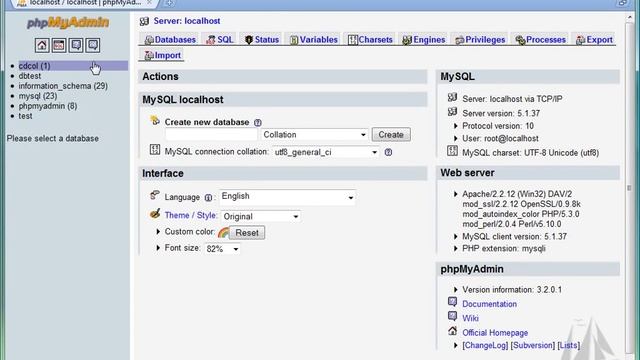Open SQL documentation icon in sidebar
Image resolution: width=640 pixels, height=360 pixels.
(x=93, y=45)
